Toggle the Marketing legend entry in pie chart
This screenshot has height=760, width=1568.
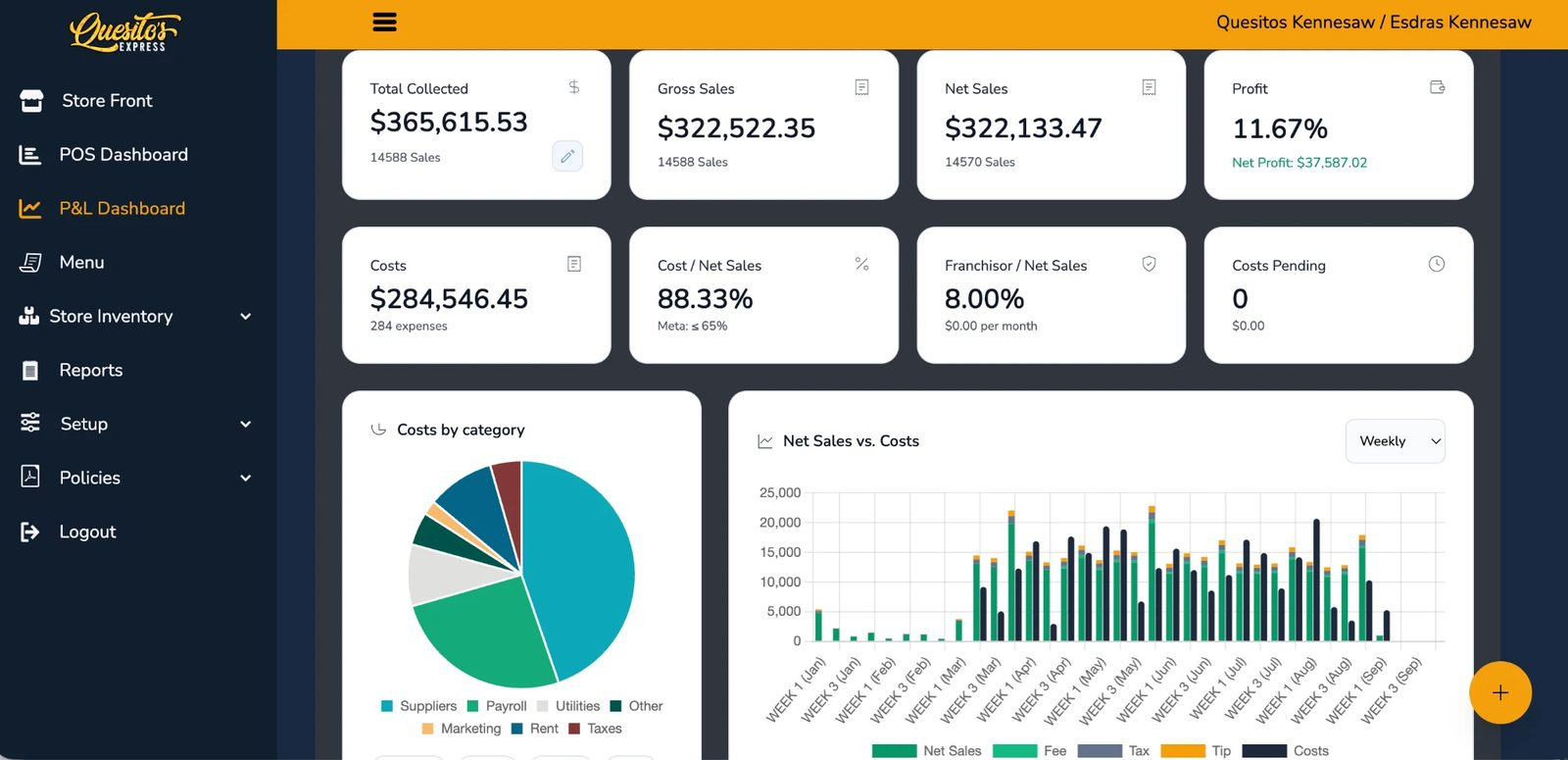pos(461,729)
